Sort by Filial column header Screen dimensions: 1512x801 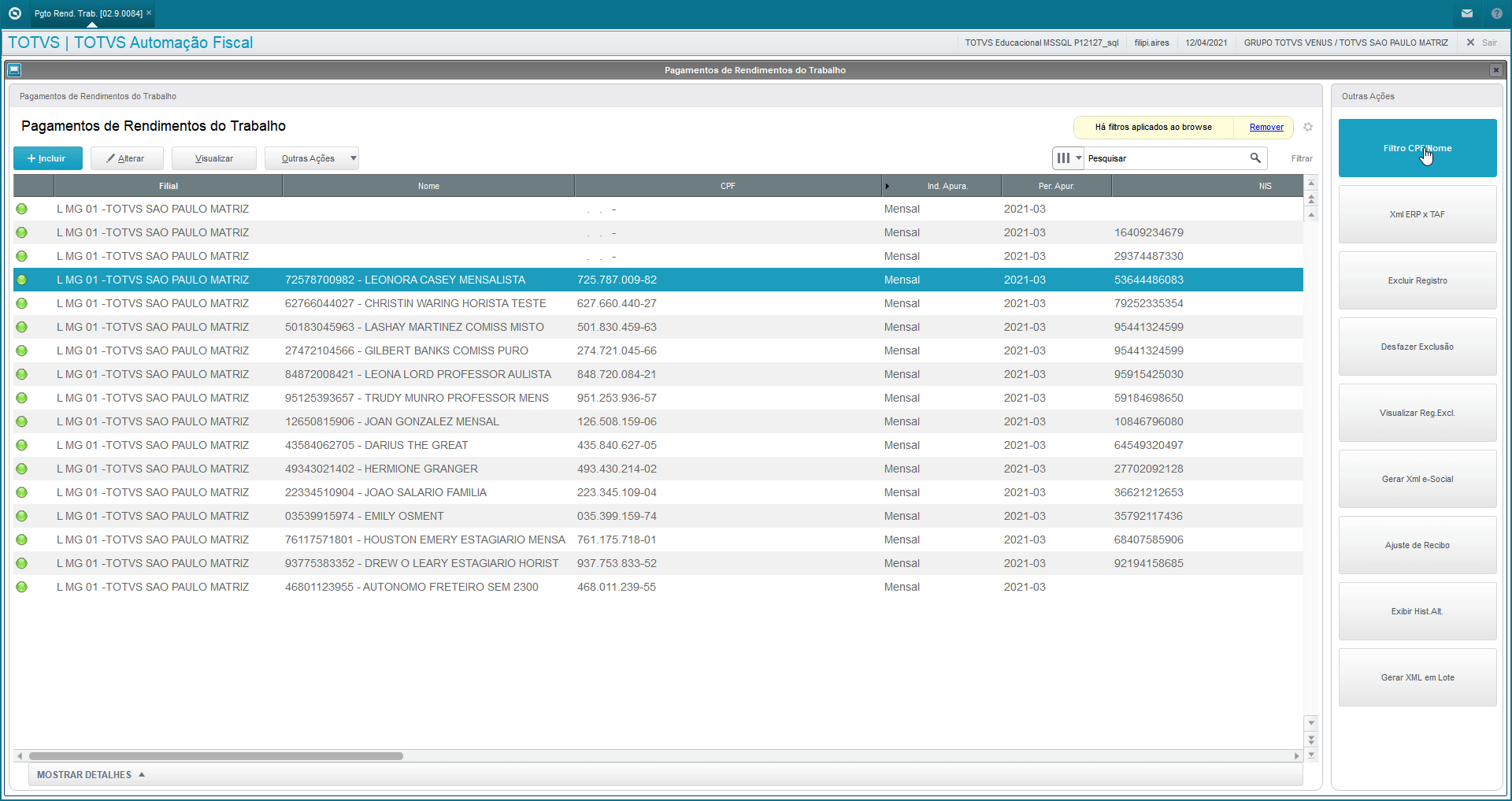pos(169,186)
